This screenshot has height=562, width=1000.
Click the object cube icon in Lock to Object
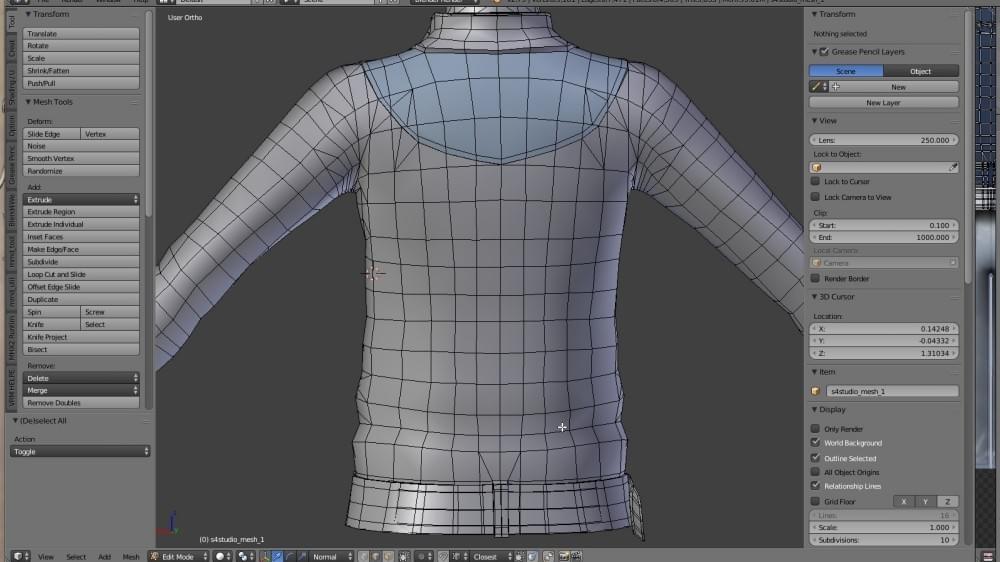tap(816, 167)
